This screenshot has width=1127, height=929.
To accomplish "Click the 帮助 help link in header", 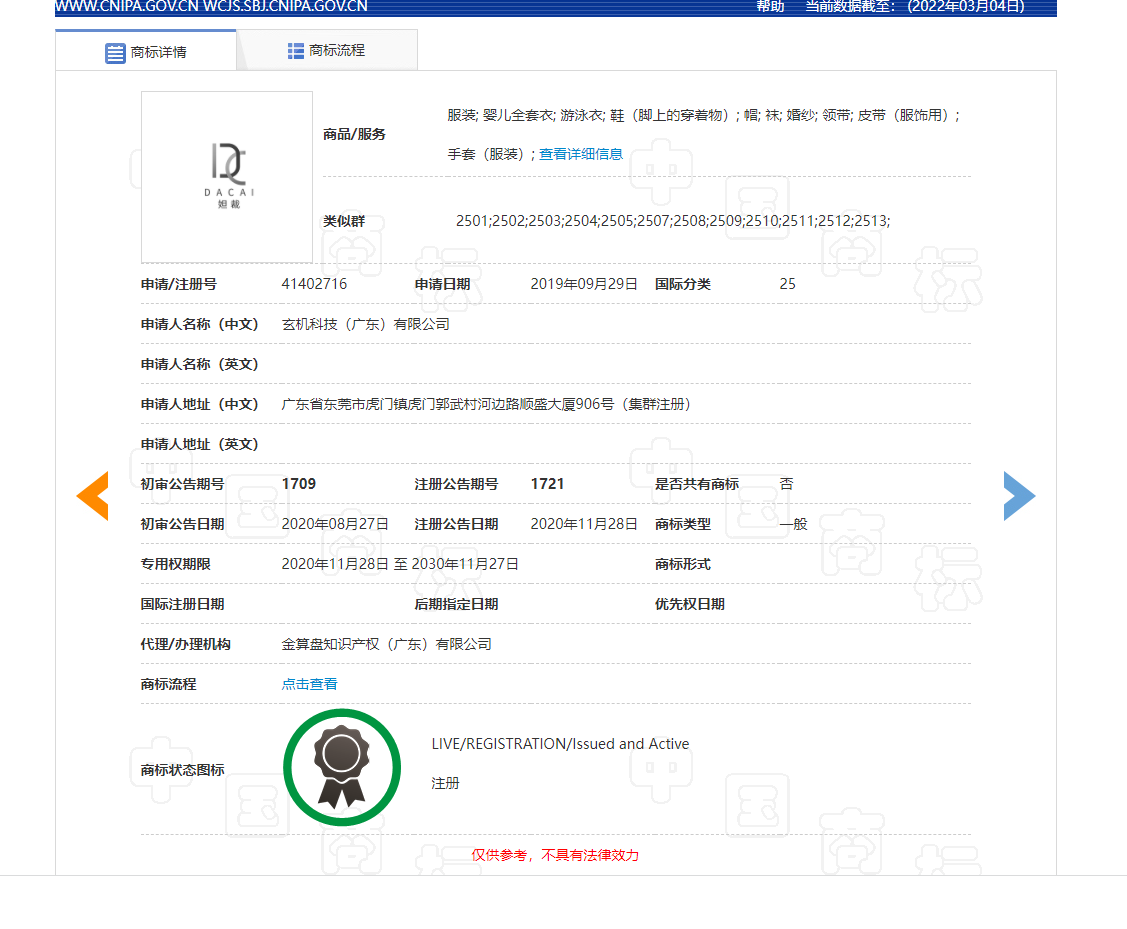I will pos(770,6).
